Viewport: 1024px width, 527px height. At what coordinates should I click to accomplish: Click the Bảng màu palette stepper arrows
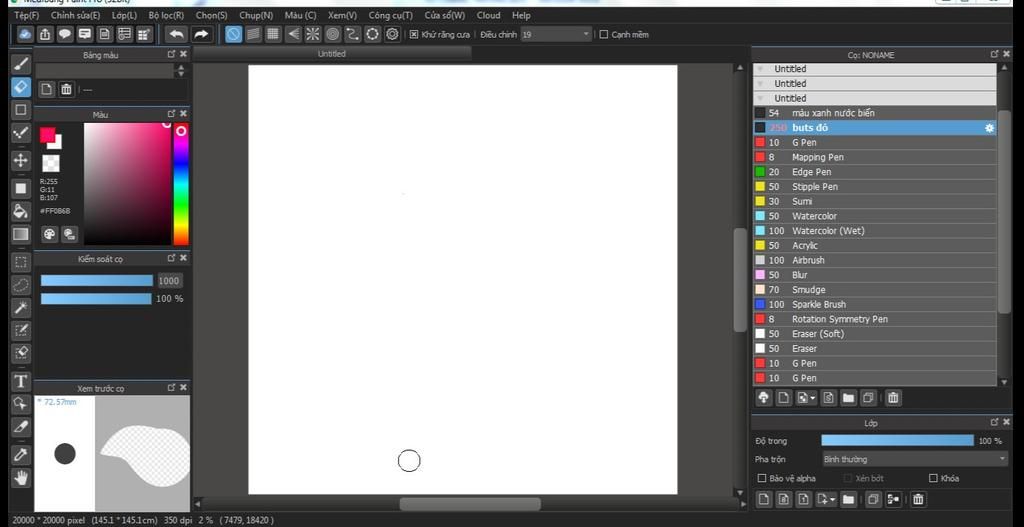[181, 71]
